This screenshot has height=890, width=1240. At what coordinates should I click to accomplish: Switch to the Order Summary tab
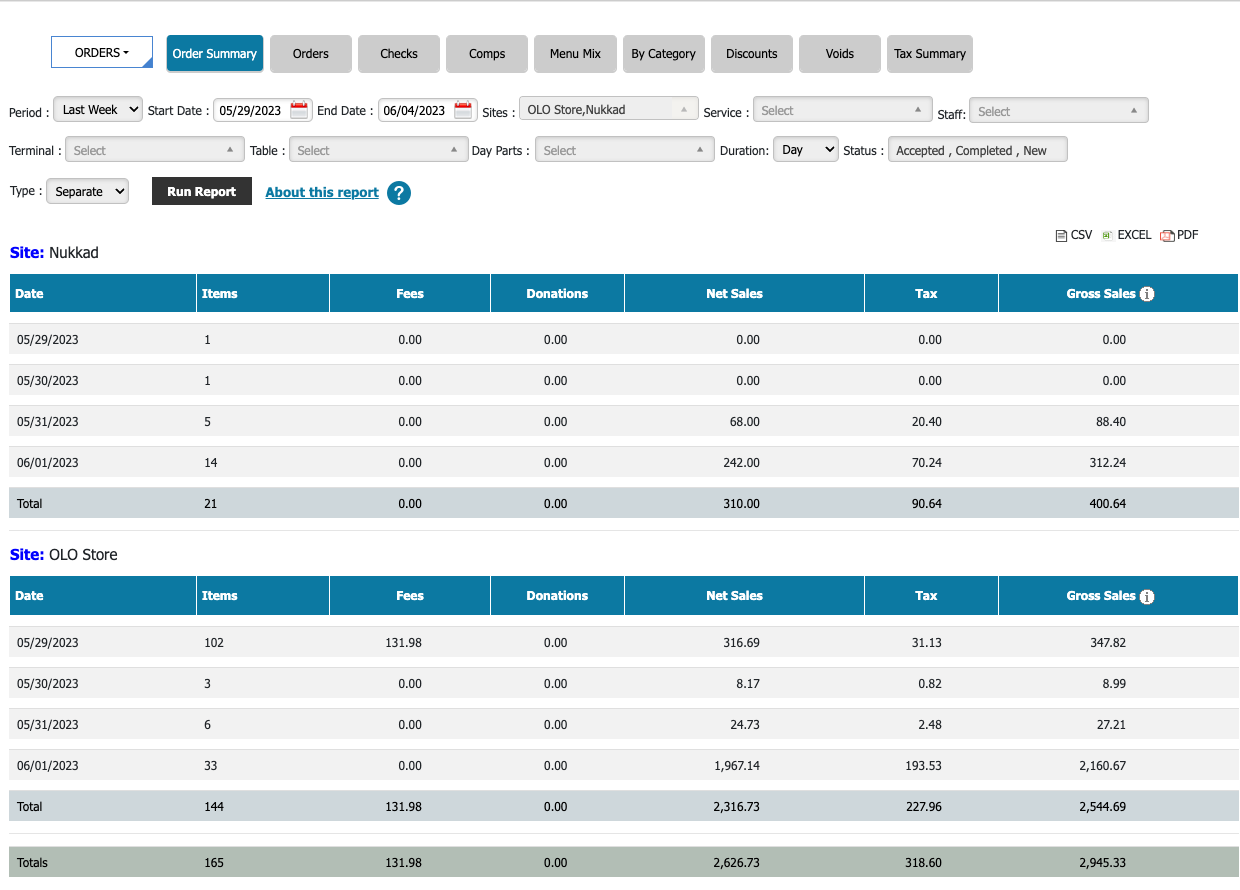[215, 54]
